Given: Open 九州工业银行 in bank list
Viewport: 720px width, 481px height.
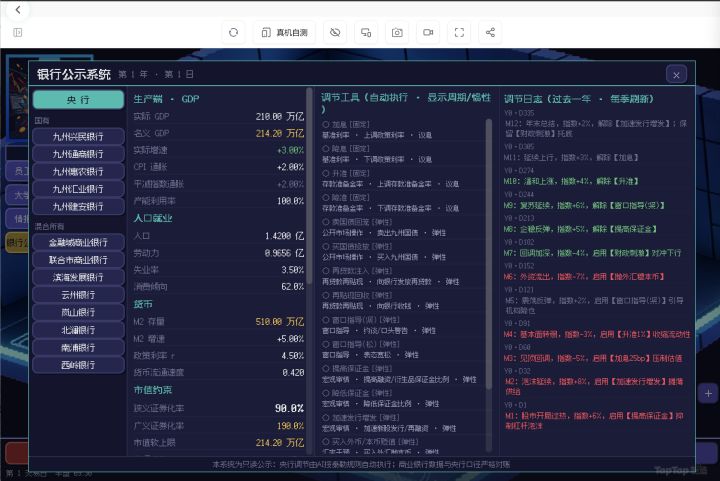Looking at the screenshot, I should click(x=79, y=189).
